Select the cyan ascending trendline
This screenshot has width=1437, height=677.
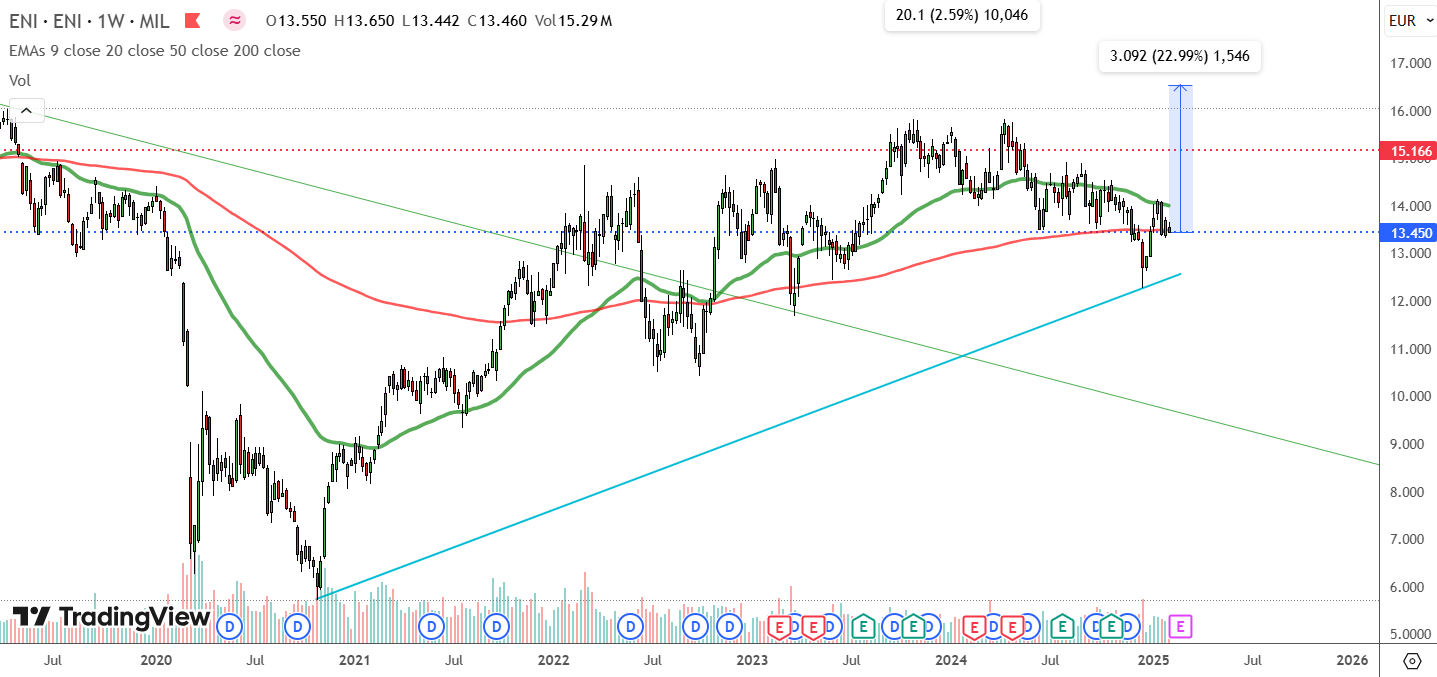[748, 436]
